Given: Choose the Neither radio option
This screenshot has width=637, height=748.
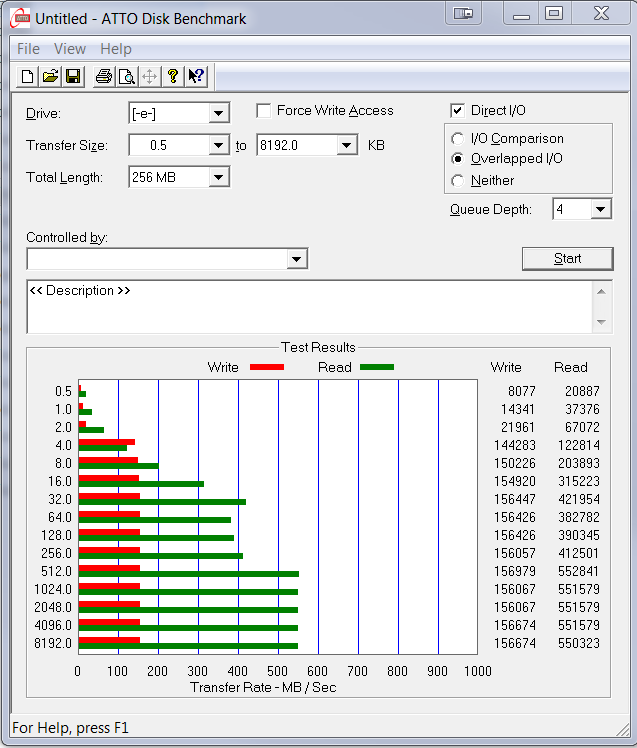Looking at the screenshot, I should click(x=458, y=181).
